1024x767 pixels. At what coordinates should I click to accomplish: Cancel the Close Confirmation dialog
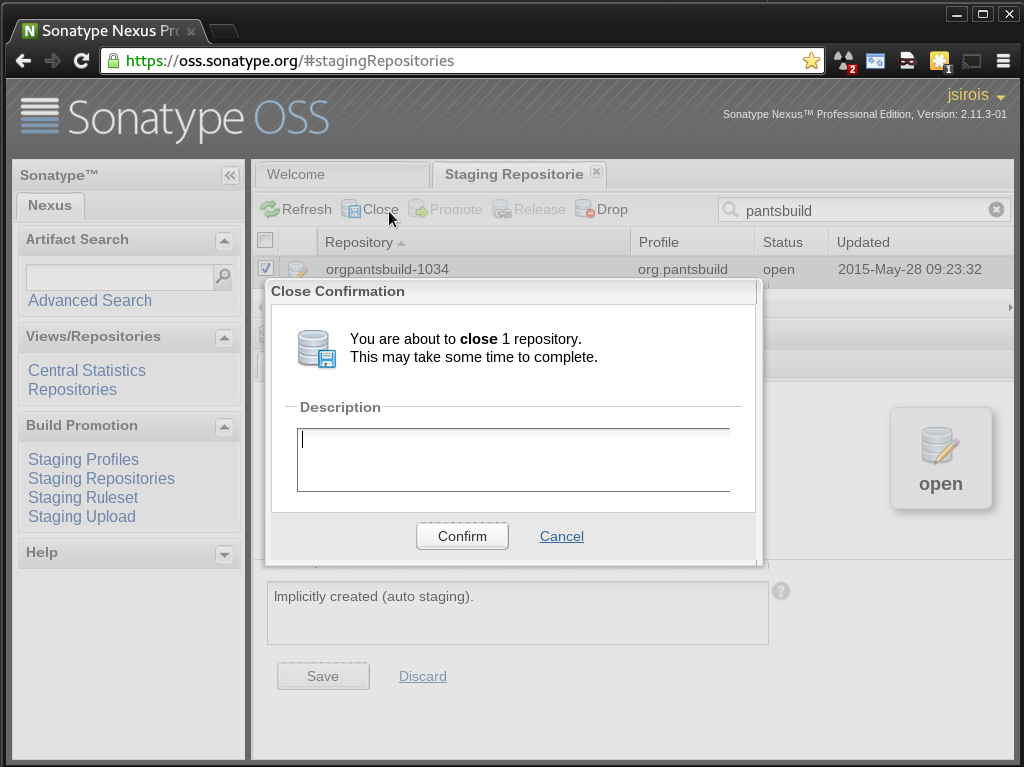click(562, 536)
